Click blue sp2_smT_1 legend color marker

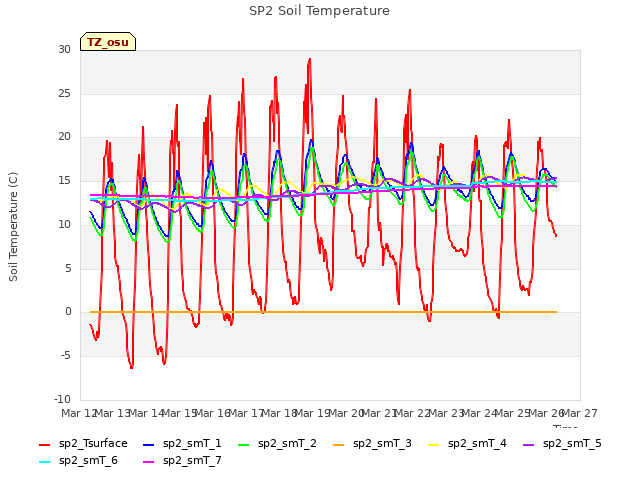click(x=149, y=444)
